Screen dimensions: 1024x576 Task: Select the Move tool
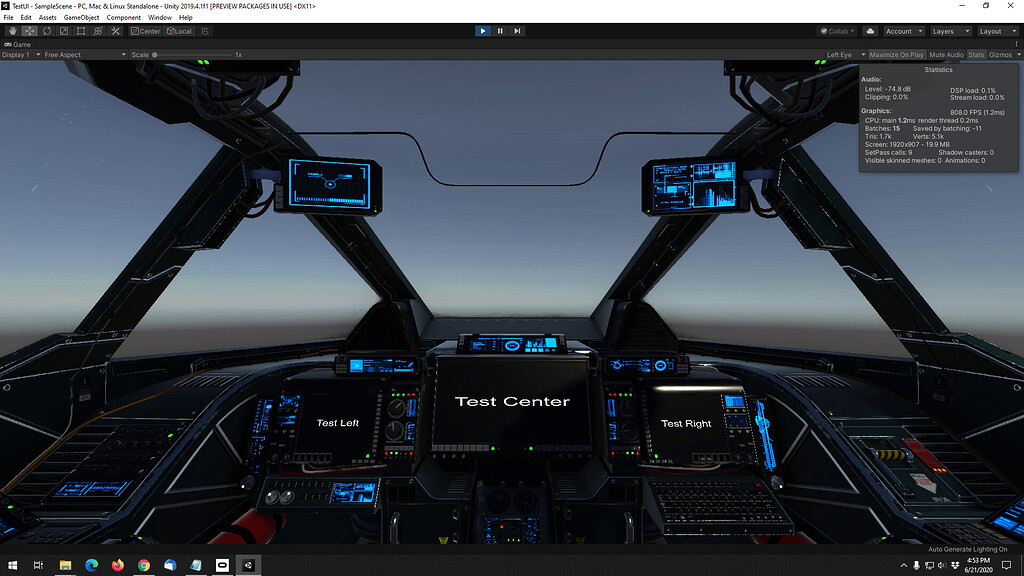(x=29, y=31)
